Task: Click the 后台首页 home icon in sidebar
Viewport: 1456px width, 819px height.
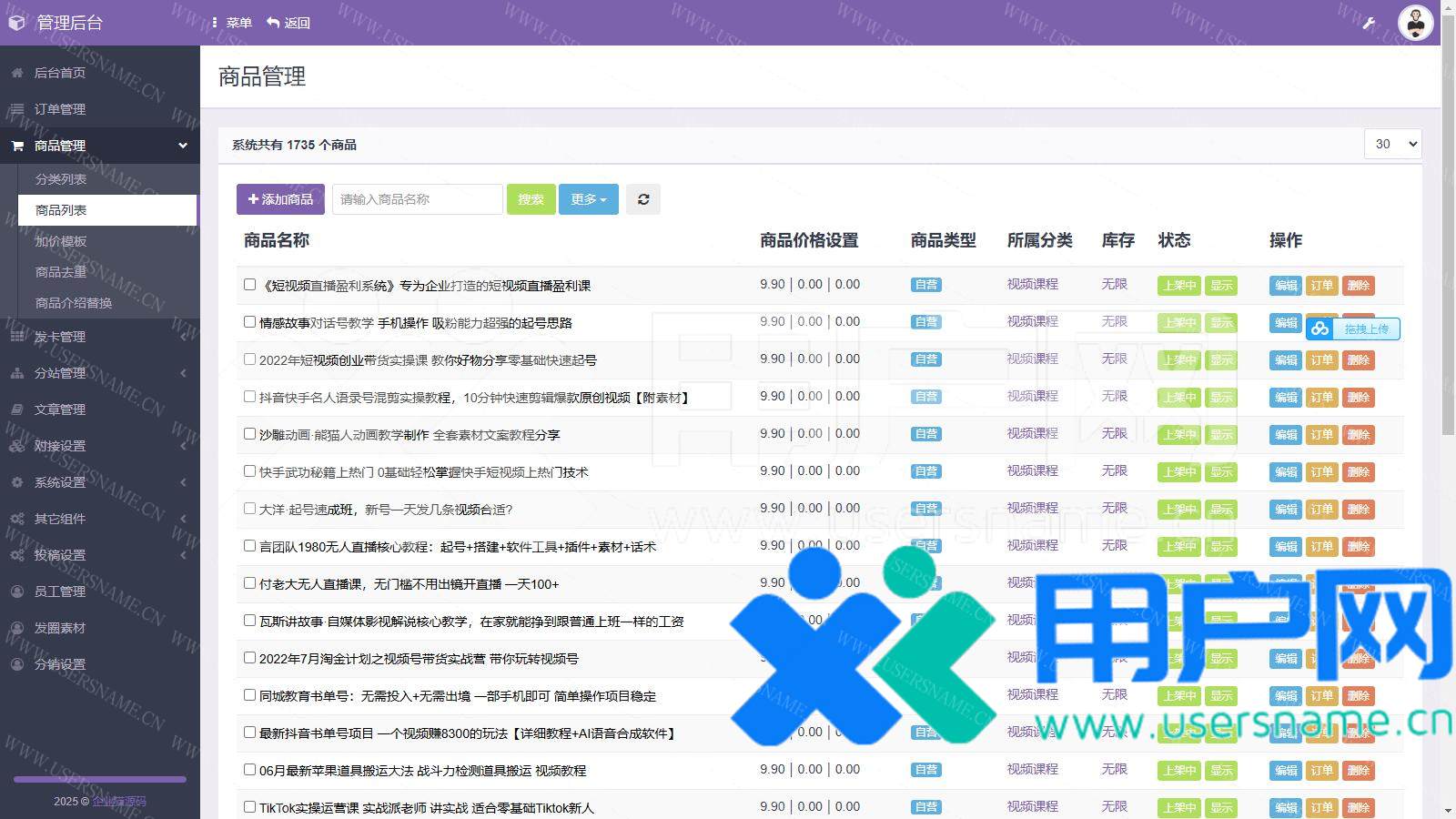Action: (x=17, y=73)
